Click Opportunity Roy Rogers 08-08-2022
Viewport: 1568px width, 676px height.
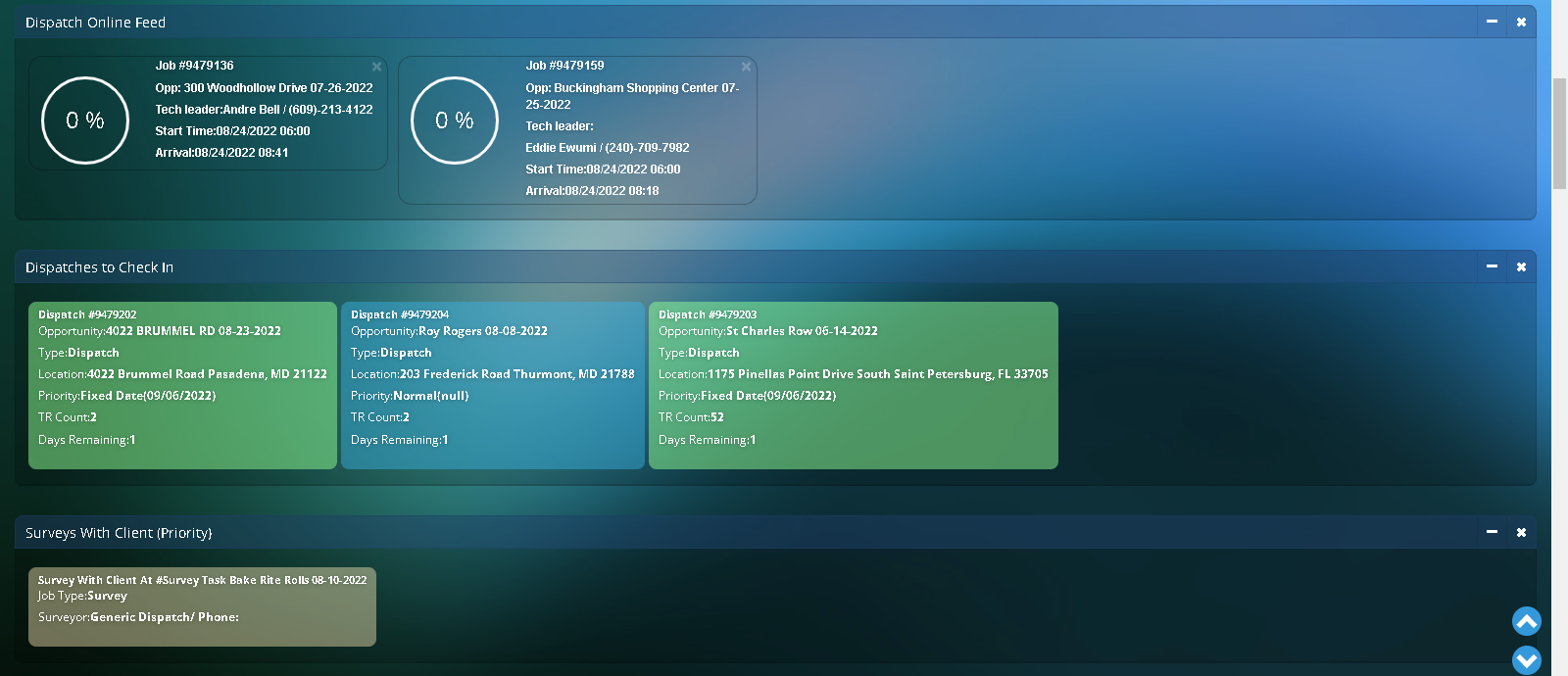(449, 331)
